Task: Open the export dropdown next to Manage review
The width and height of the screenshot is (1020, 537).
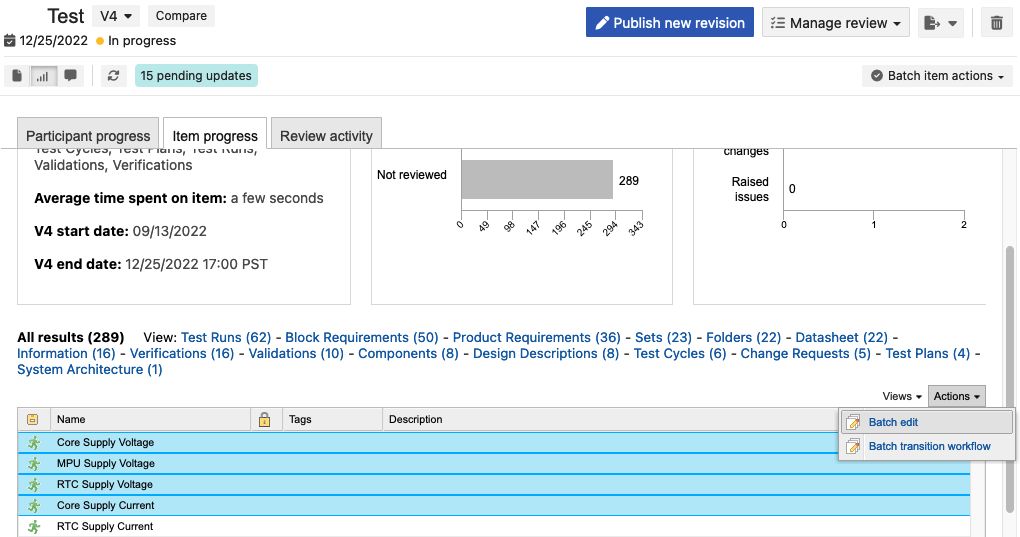Action: point(940,23)
